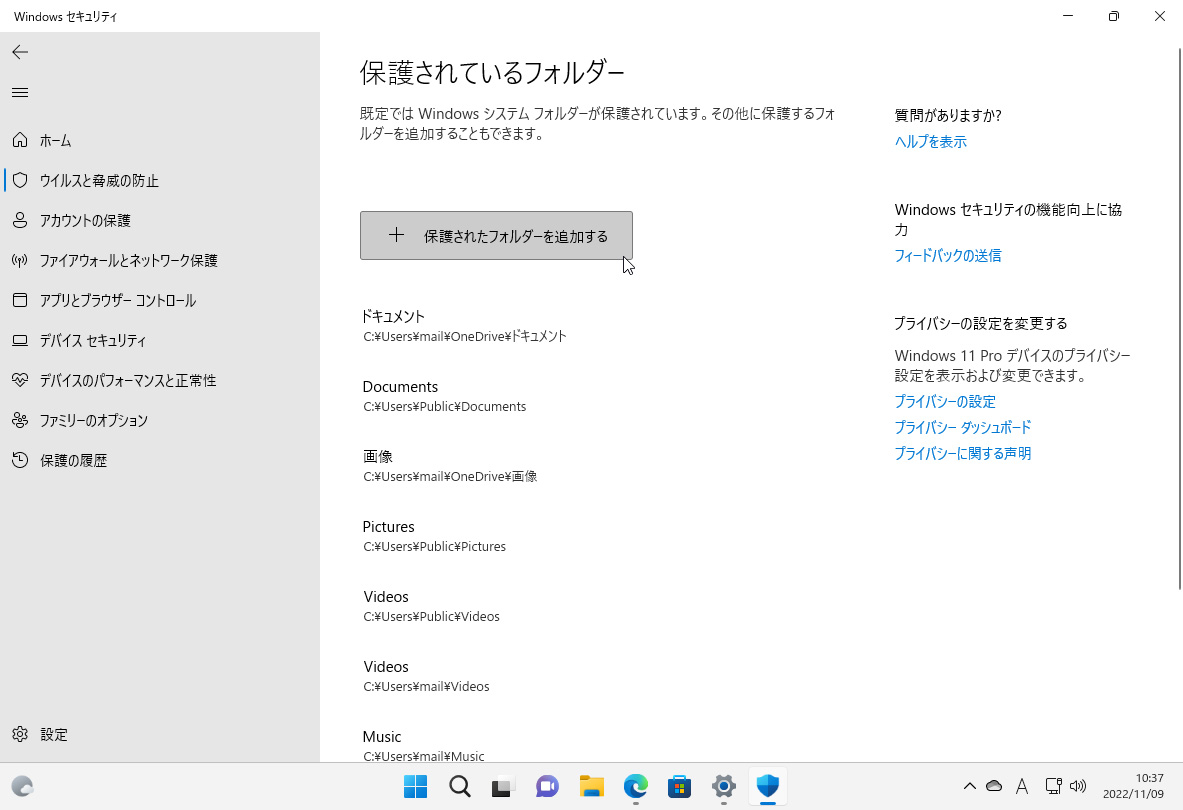
Task: Click the window icon for app control
Action: pyautogui.click(x=20, y=300)
